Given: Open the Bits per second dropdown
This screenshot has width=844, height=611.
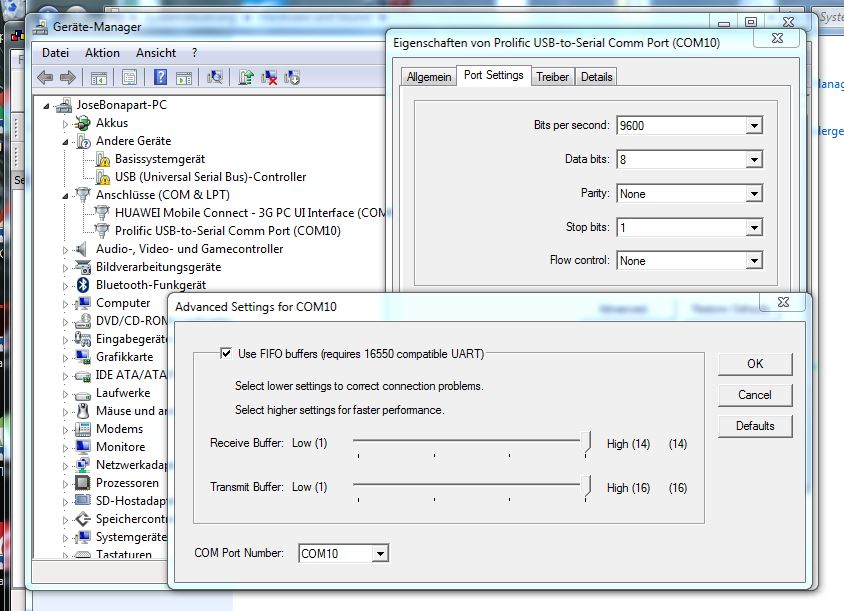Looking at the screenshot, I should pyautogui.click(x=753, y=126).
